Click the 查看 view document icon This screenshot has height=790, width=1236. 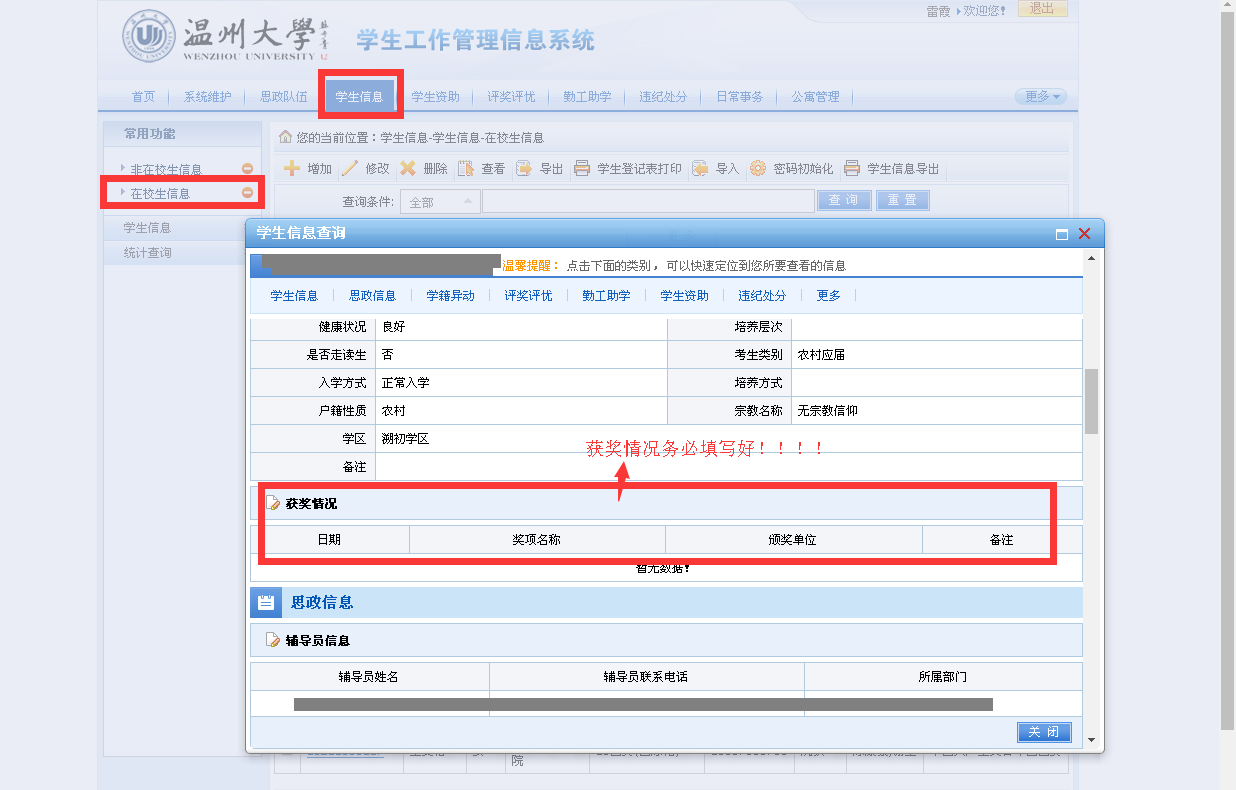pyautogui.click(x=466, y=169)
